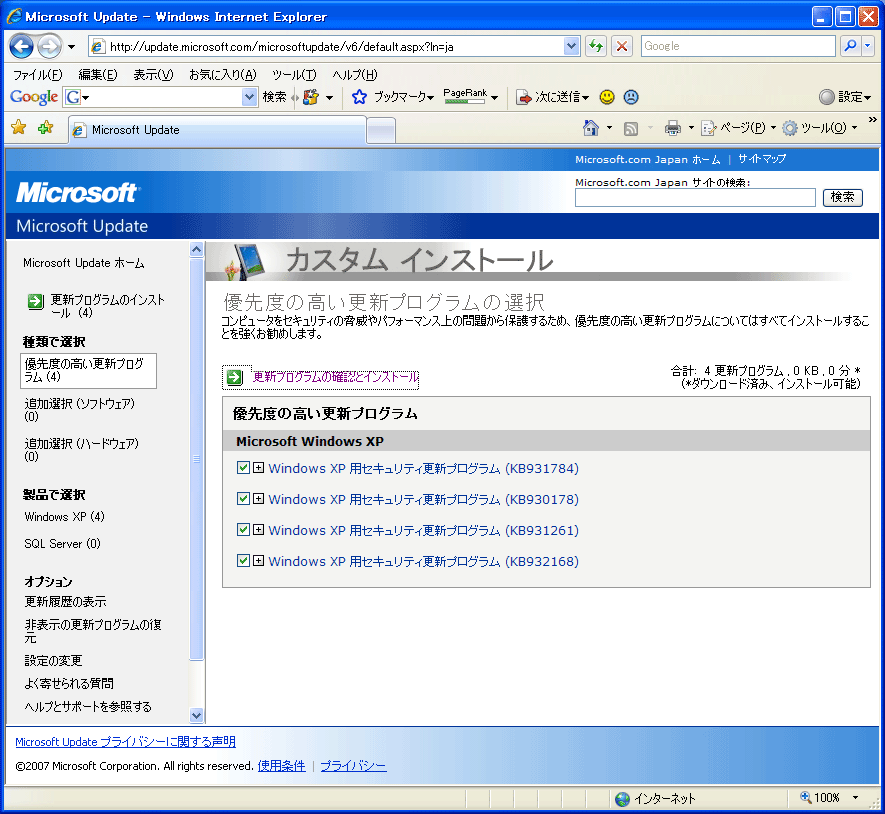Expand details for KB930178 update
This screenshot has width=885, height=814.
point(258,498)
